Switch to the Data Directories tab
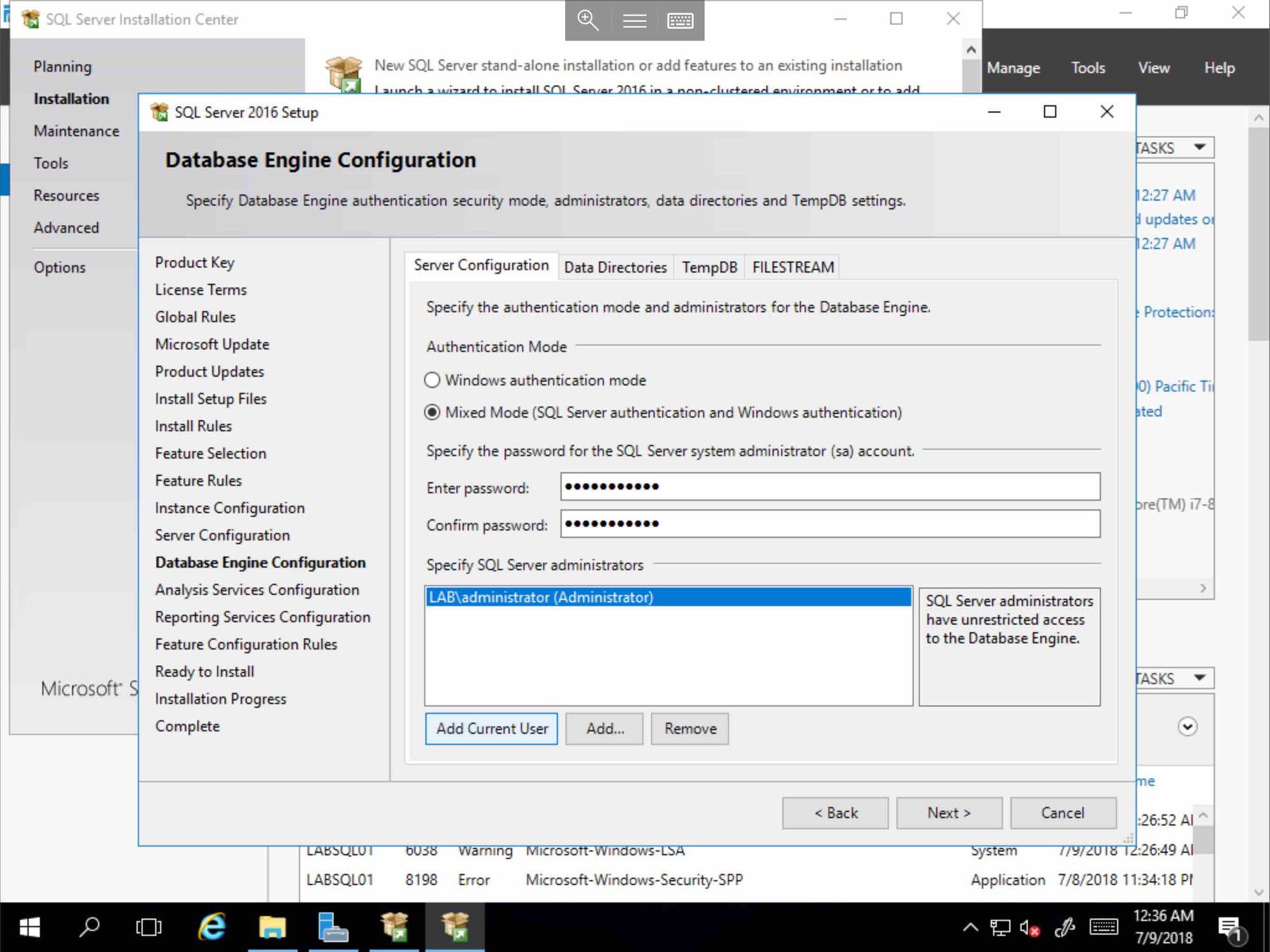Screen dimensions: 1270x952 point(615,267)
